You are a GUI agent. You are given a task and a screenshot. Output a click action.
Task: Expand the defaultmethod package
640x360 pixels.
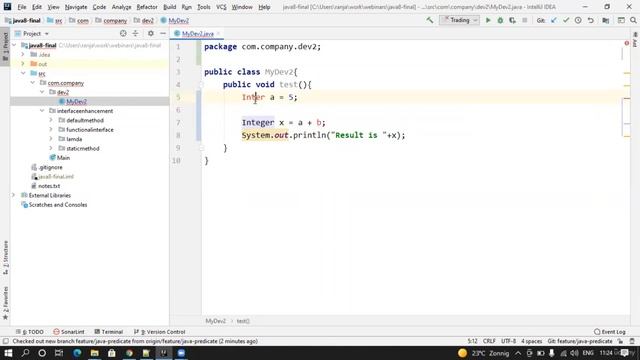[x=51, y=120]
